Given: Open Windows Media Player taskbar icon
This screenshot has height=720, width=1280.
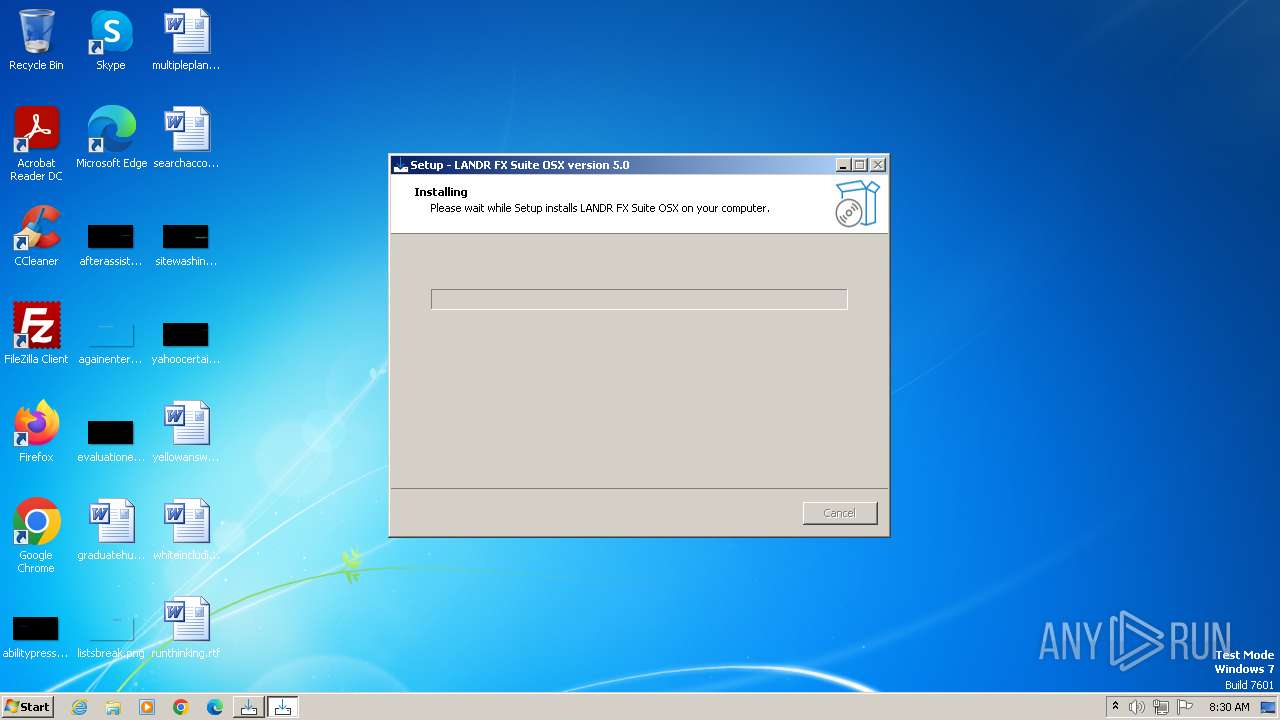Looking at the screenshot, I should [x=147, y=707].
